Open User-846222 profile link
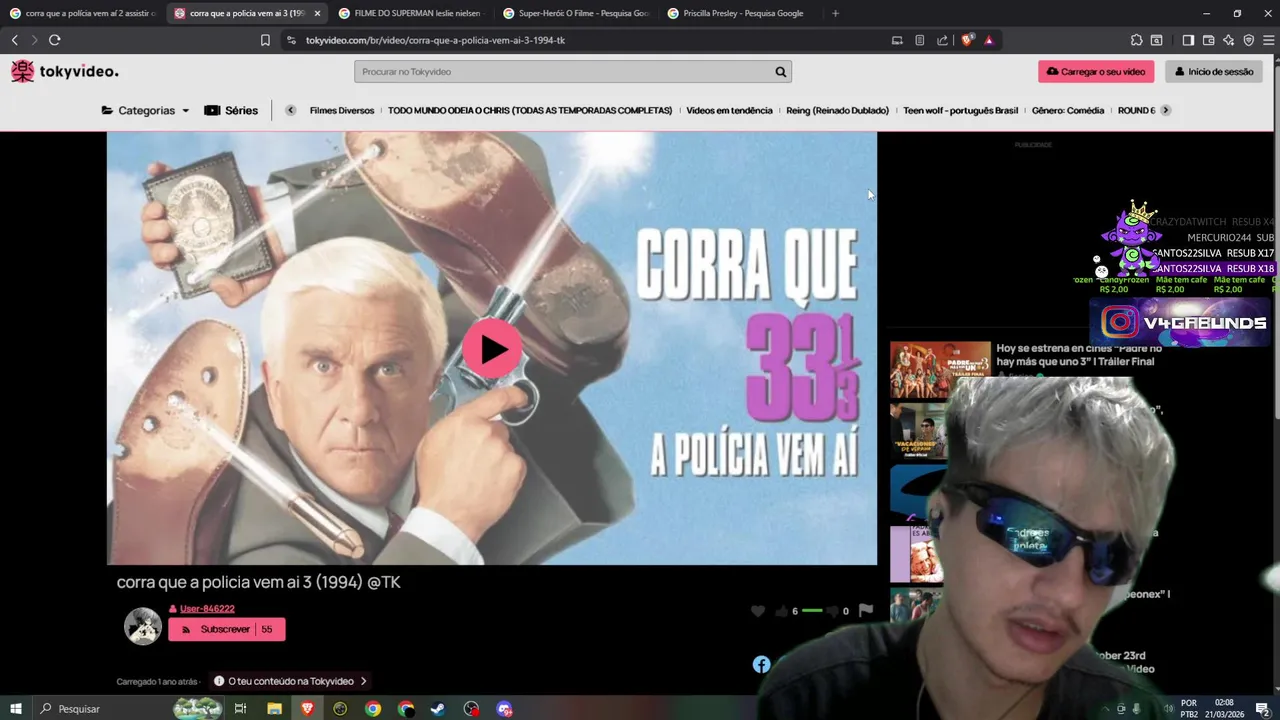The width and height of the screenshot is (1280, 720). click(207, 608)
